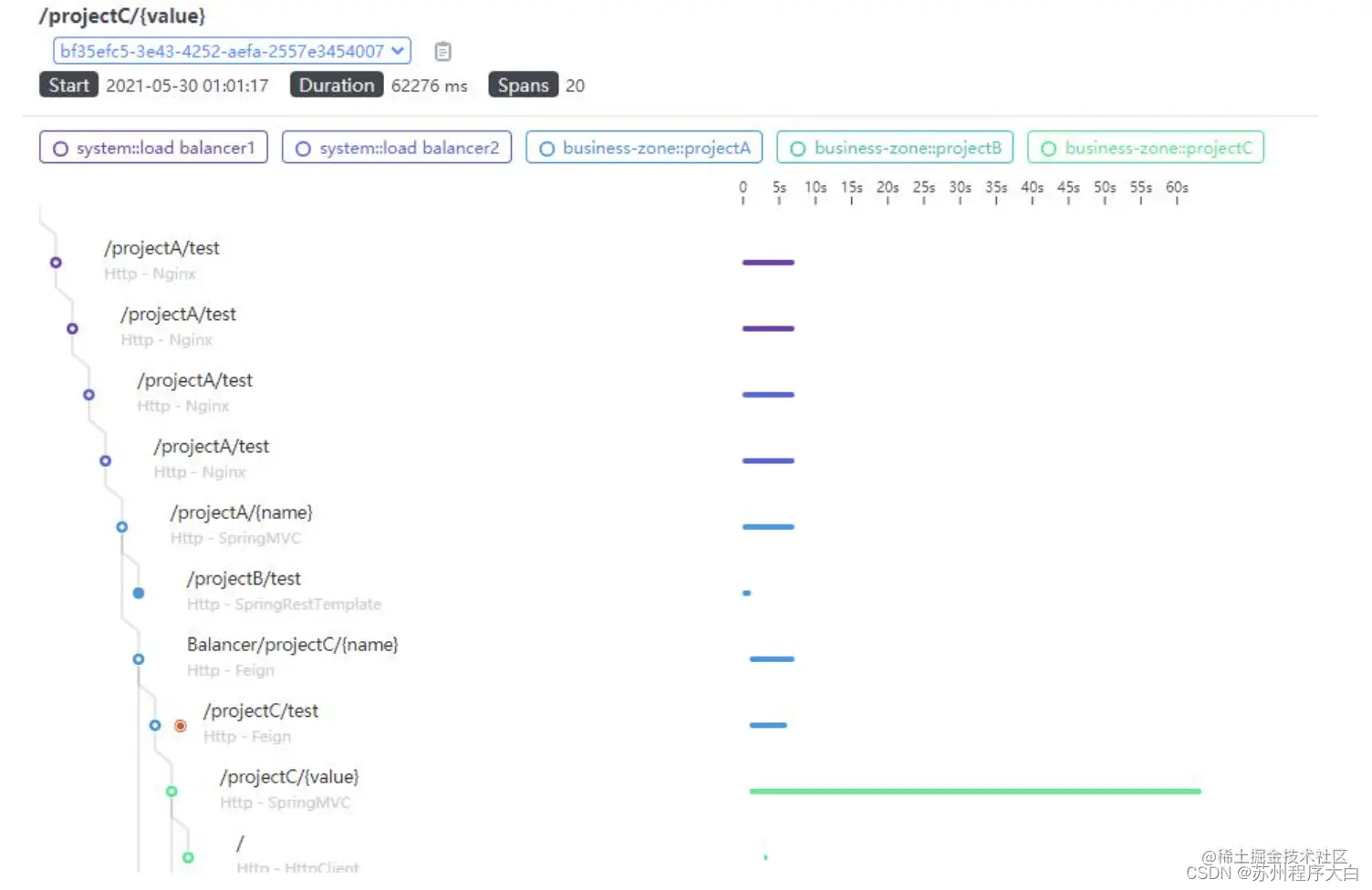Click first /projectA/test purple duration bar

768,263
